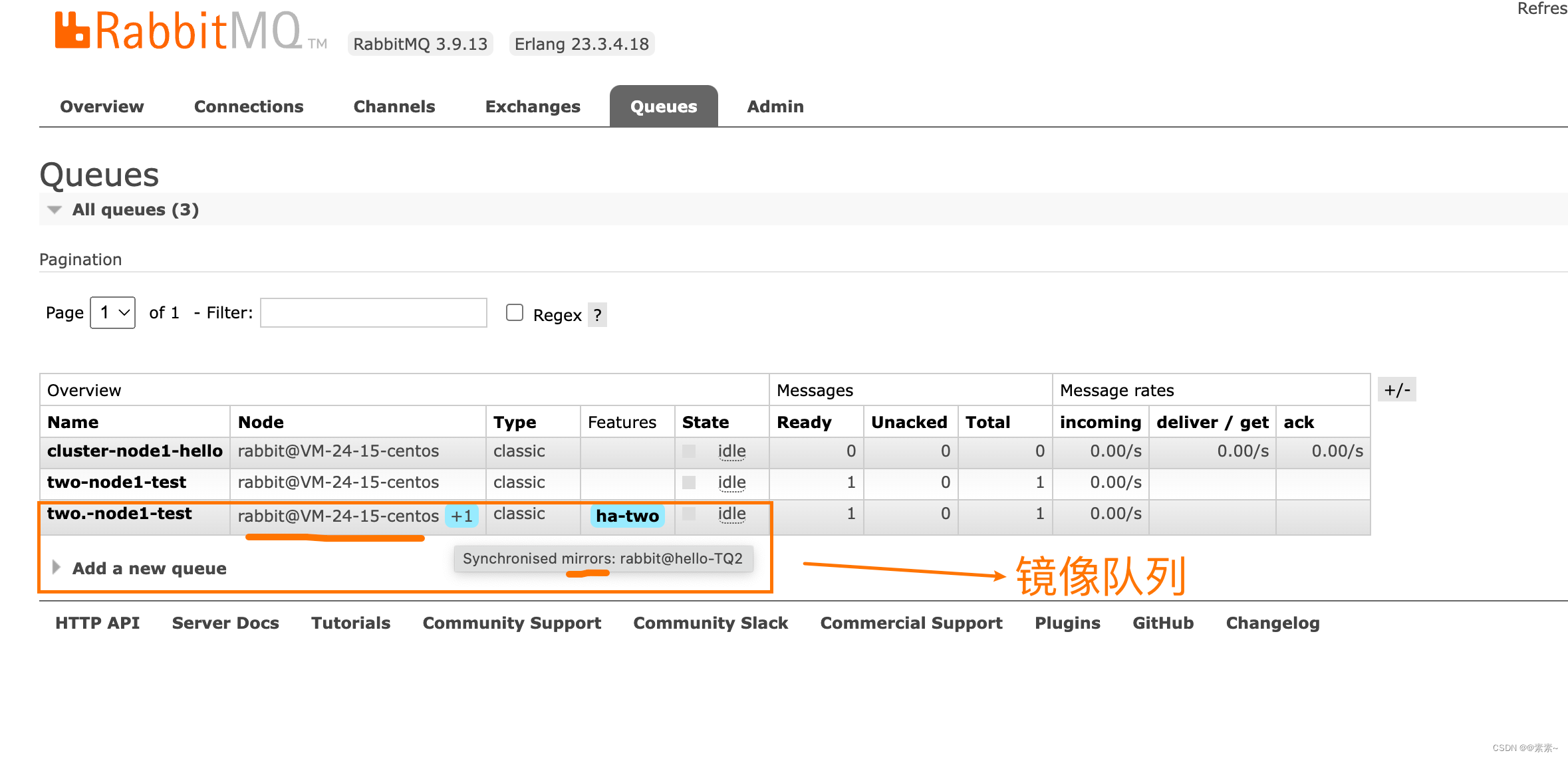The image size is (1568, 759).
Task: Open the Page number dropdown
Action: (x=113, y=312)
